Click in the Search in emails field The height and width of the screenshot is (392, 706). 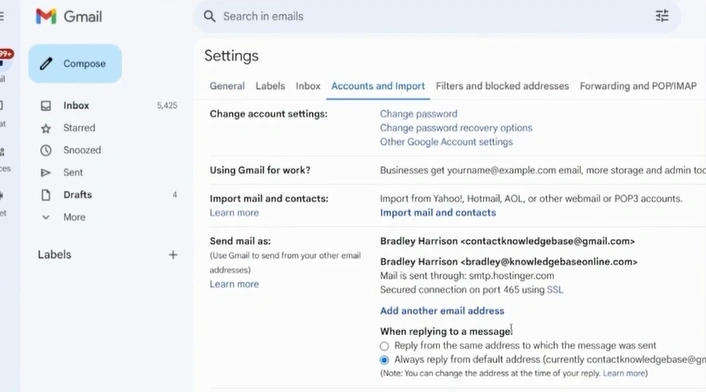(437, 17)
